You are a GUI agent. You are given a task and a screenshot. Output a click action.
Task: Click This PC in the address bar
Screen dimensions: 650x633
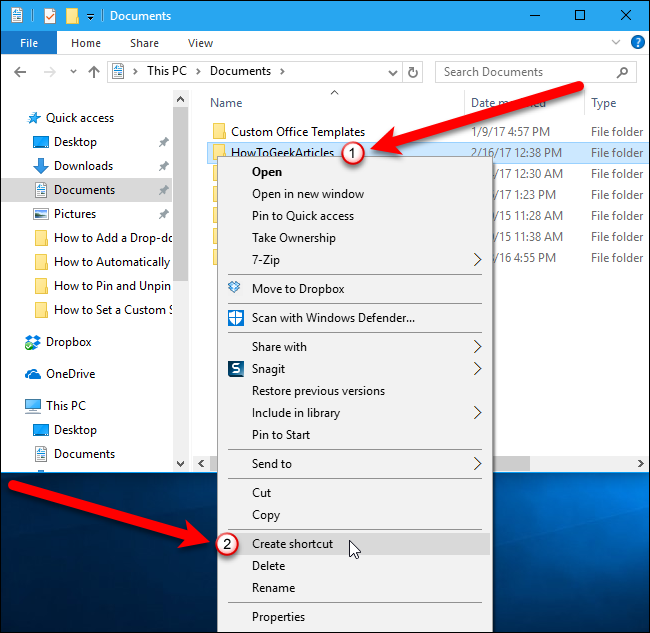pos(167,71)
